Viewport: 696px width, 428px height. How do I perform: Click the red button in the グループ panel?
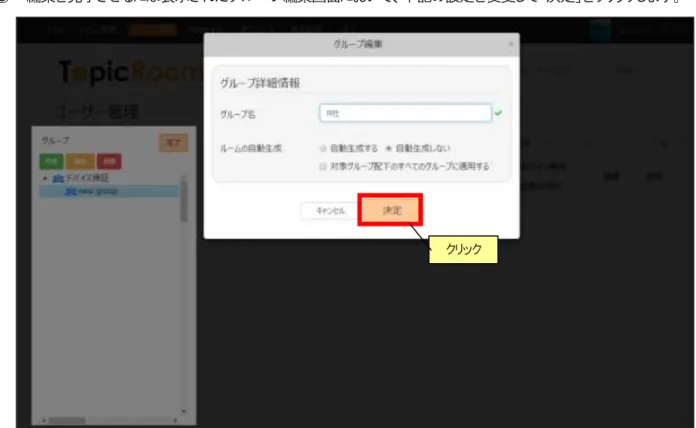click(109, 161)
